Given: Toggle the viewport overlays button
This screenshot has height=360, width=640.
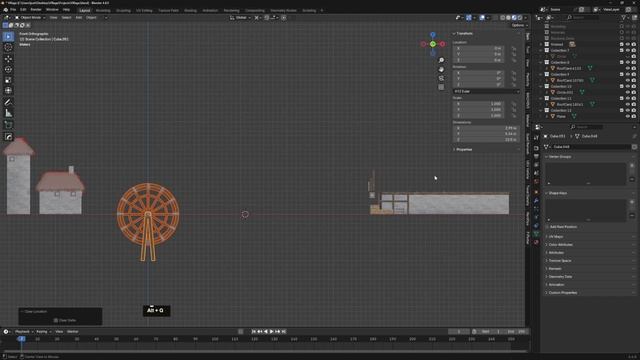Looking at the screenshot, I should 482,18.
